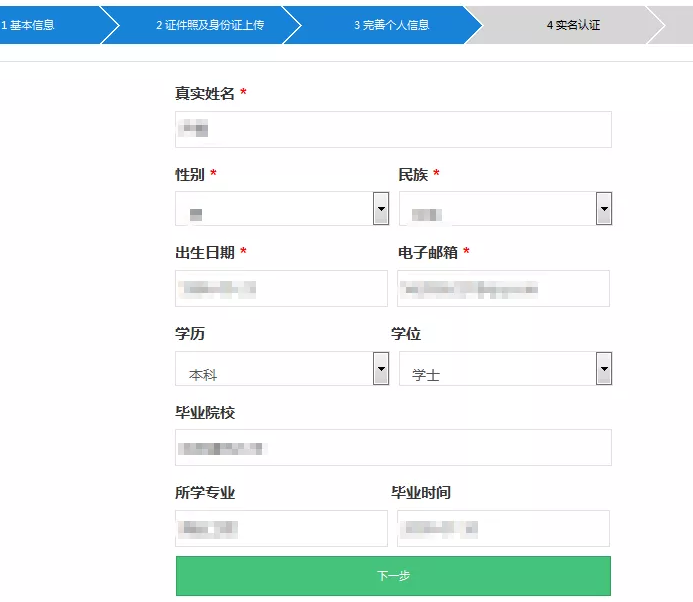This screenshot has width=693, height=602.
Task: Go to step 2 证件照及身份证上传
Action: click(208, 25)
